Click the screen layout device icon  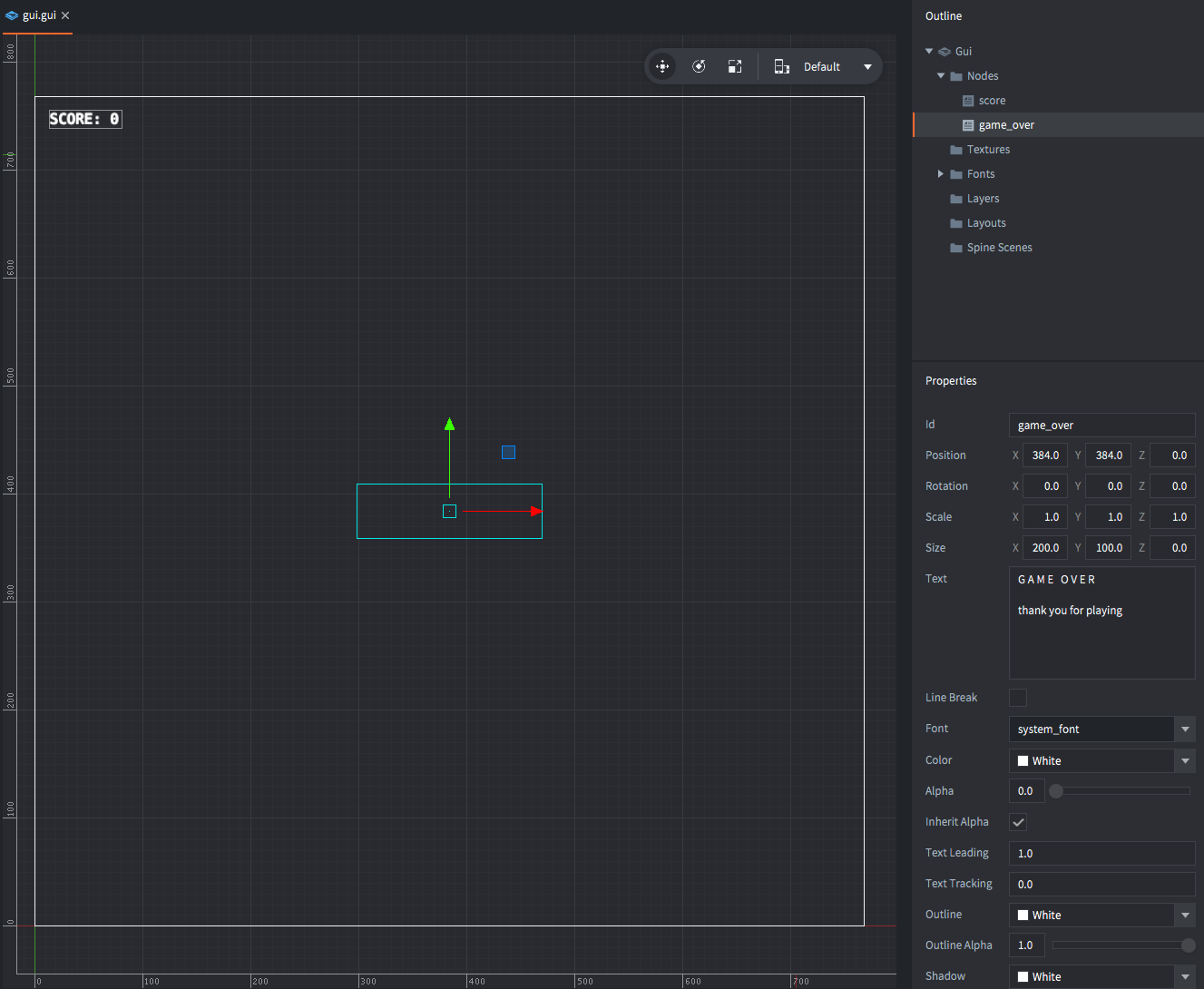tap(781, 66)
